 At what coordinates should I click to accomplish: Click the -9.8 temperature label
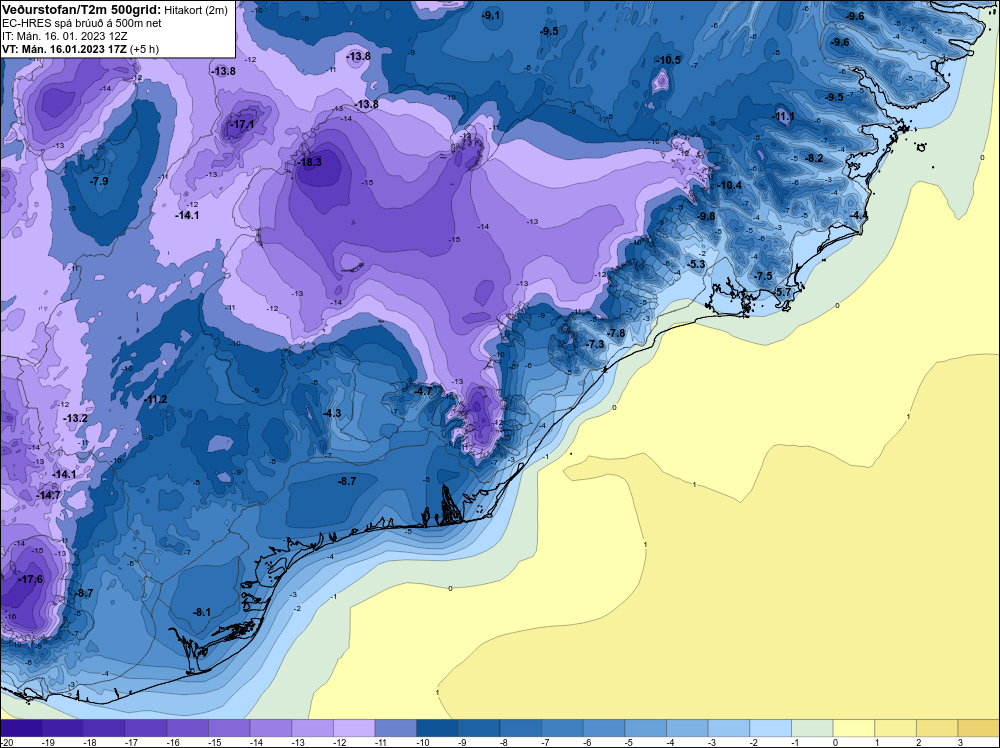(x=706, y=216)
